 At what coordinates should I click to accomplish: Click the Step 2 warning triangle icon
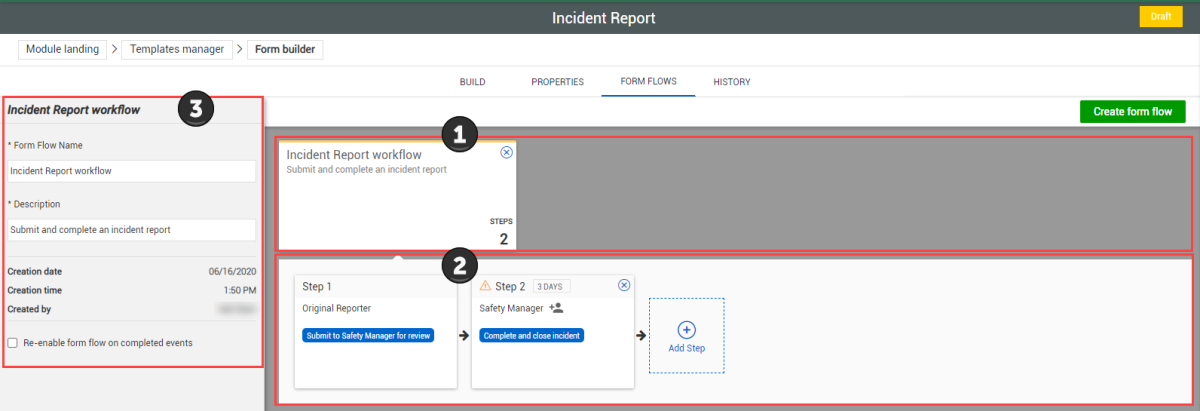(x=485, y=286)
